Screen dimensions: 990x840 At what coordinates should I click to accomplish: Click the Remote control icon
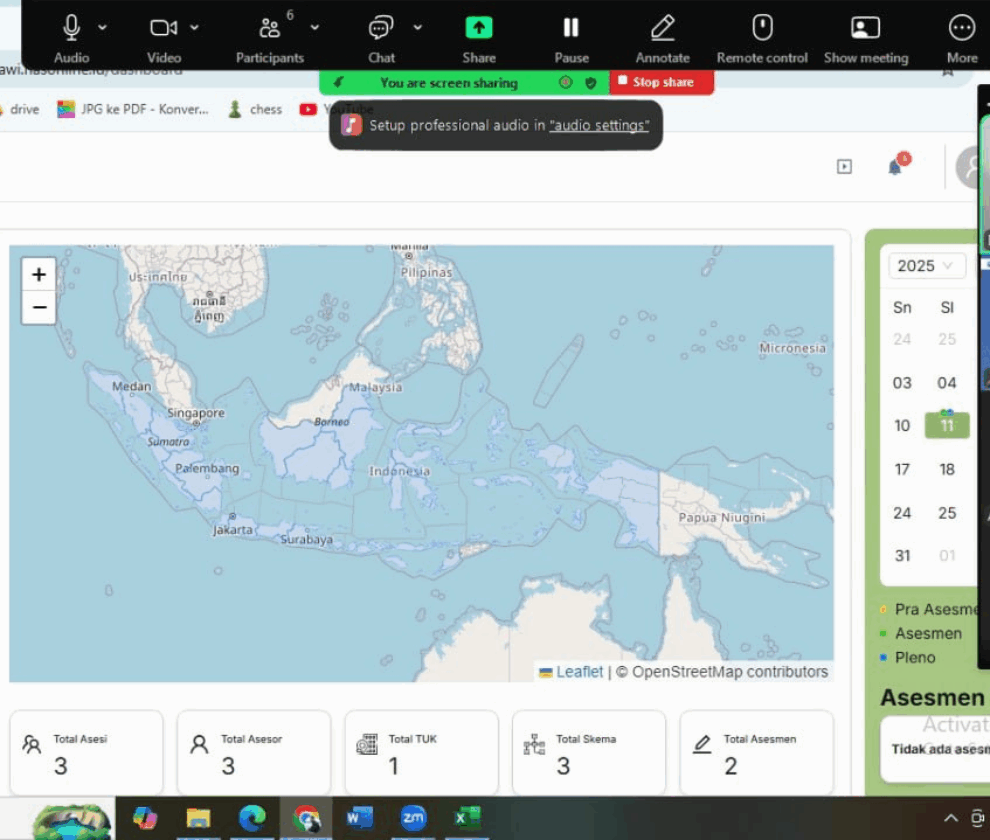click(762, 28)
